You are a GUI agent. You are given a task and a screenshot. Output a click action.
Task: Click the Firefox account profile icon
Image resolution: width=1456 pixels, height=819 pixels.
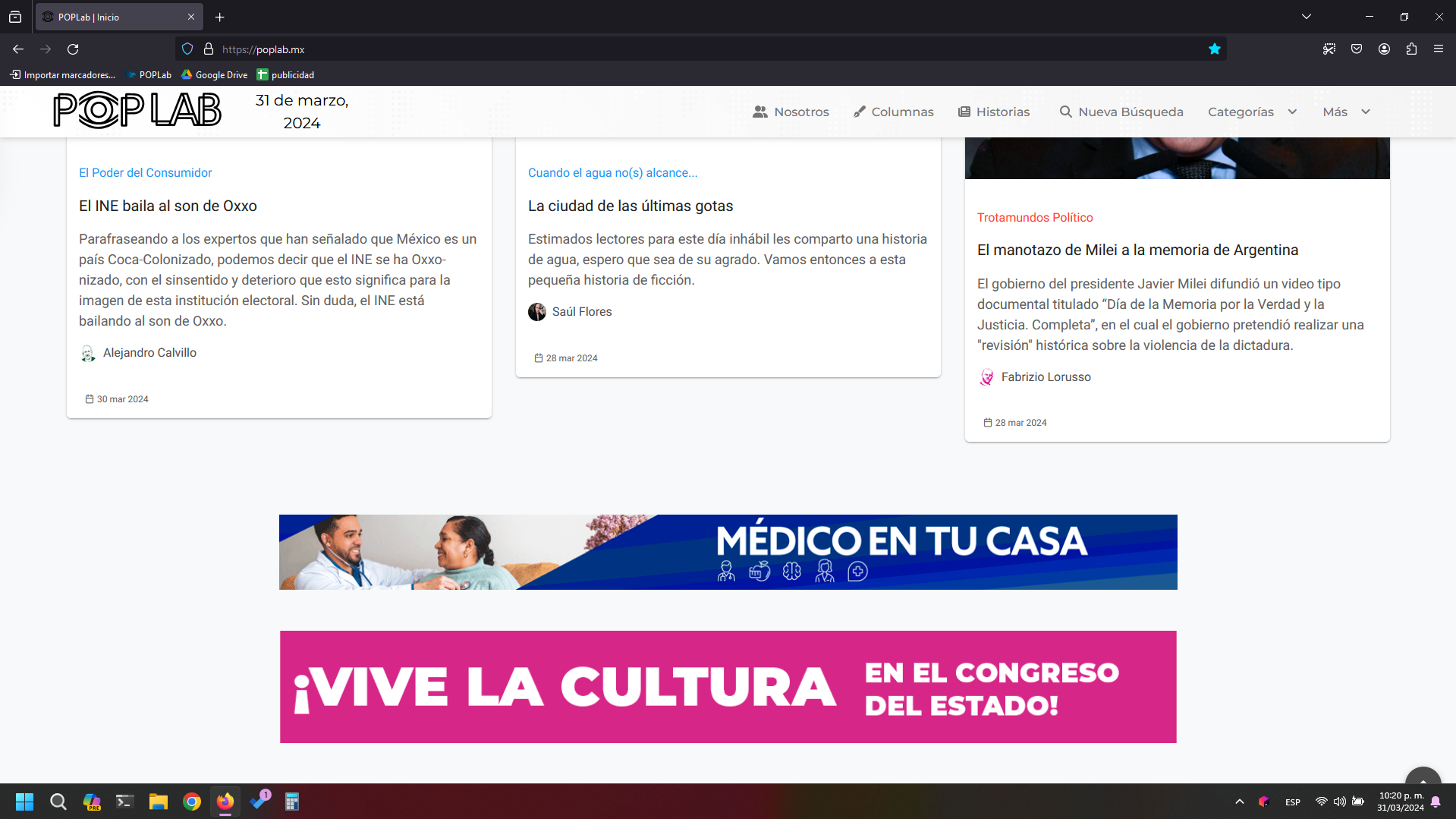click(1384, 49)
